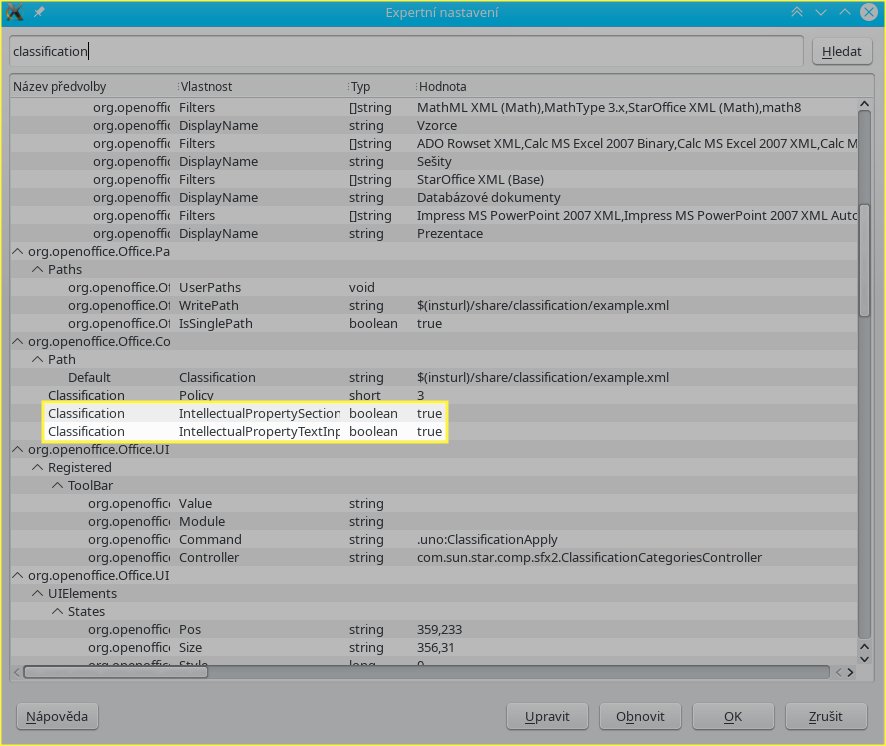Click the value 'Databázové dokumenty'
Screen dimensions: 886x746
[x=489, y=197]
